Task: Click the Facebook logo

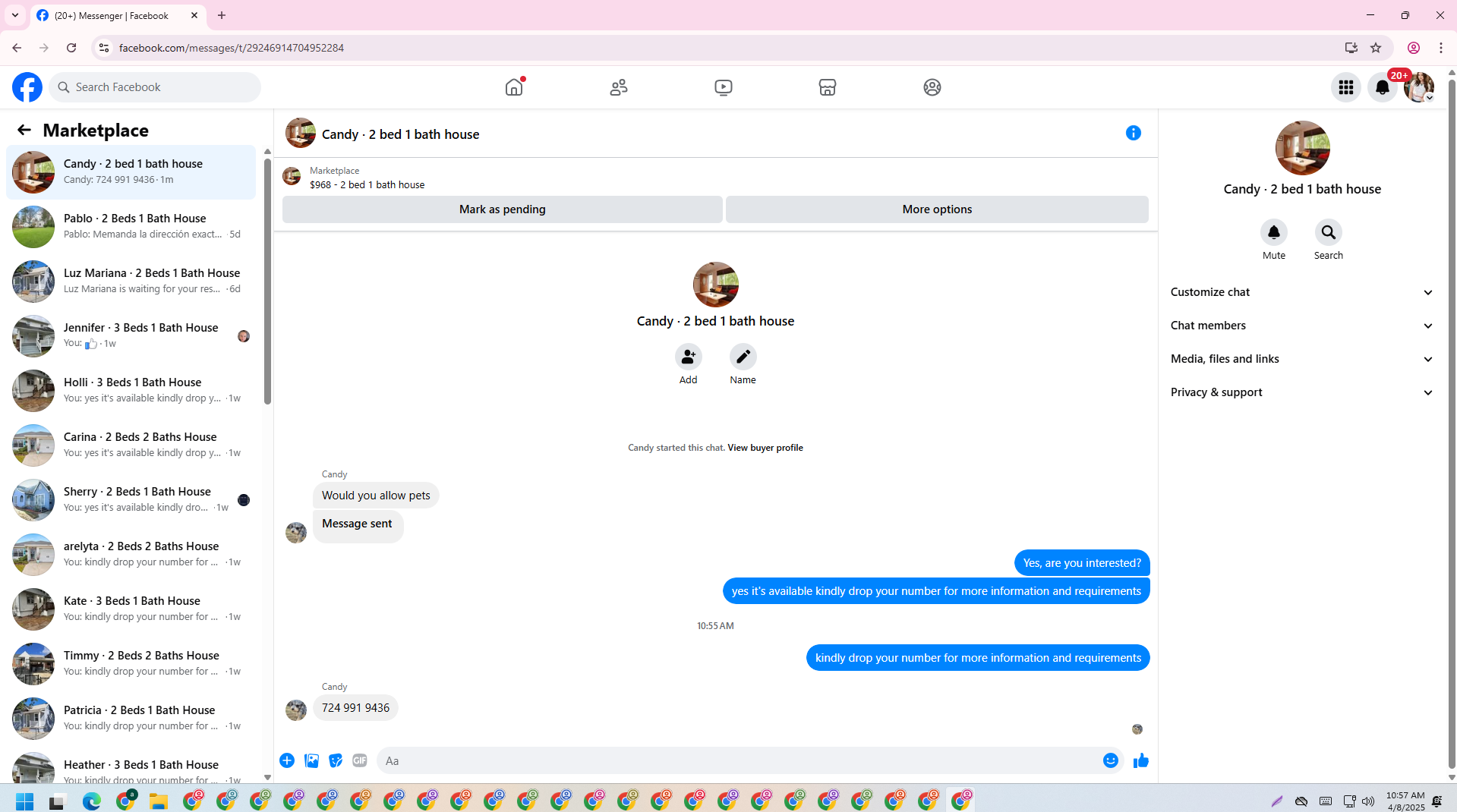Action: coord(27,87)
